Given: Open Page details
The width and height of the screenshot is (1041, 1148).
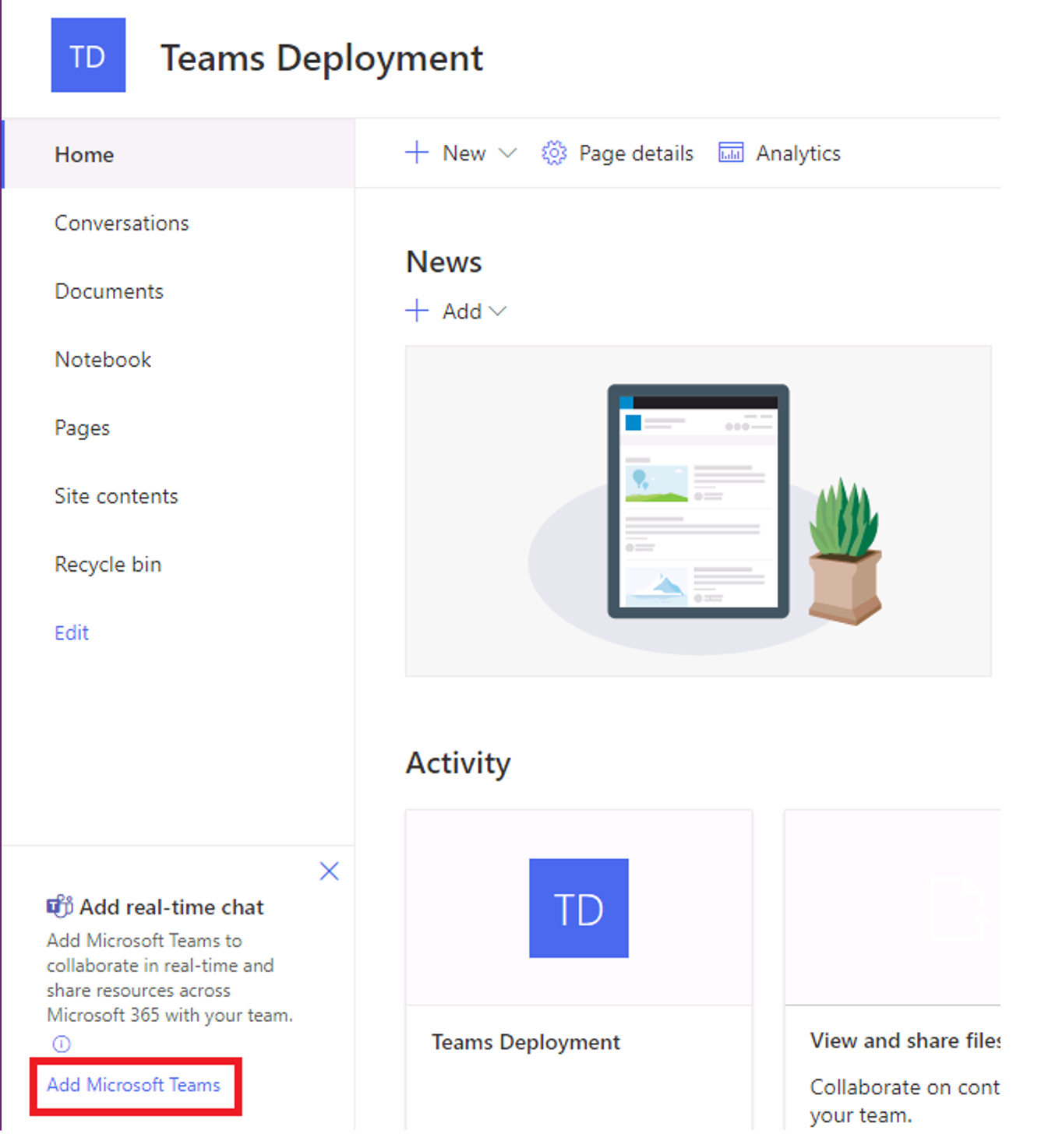Looking at the screenshot, I should (636, 153).
